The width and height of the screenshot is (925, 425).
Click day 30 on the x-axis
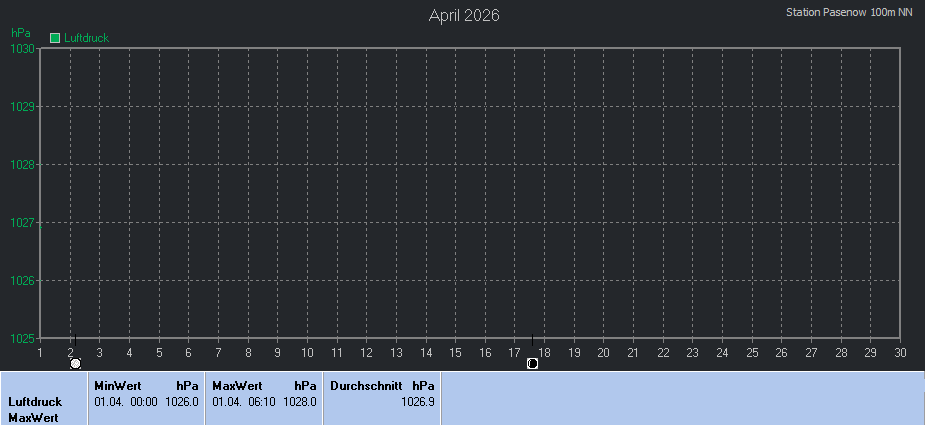(x=900, y=352)
